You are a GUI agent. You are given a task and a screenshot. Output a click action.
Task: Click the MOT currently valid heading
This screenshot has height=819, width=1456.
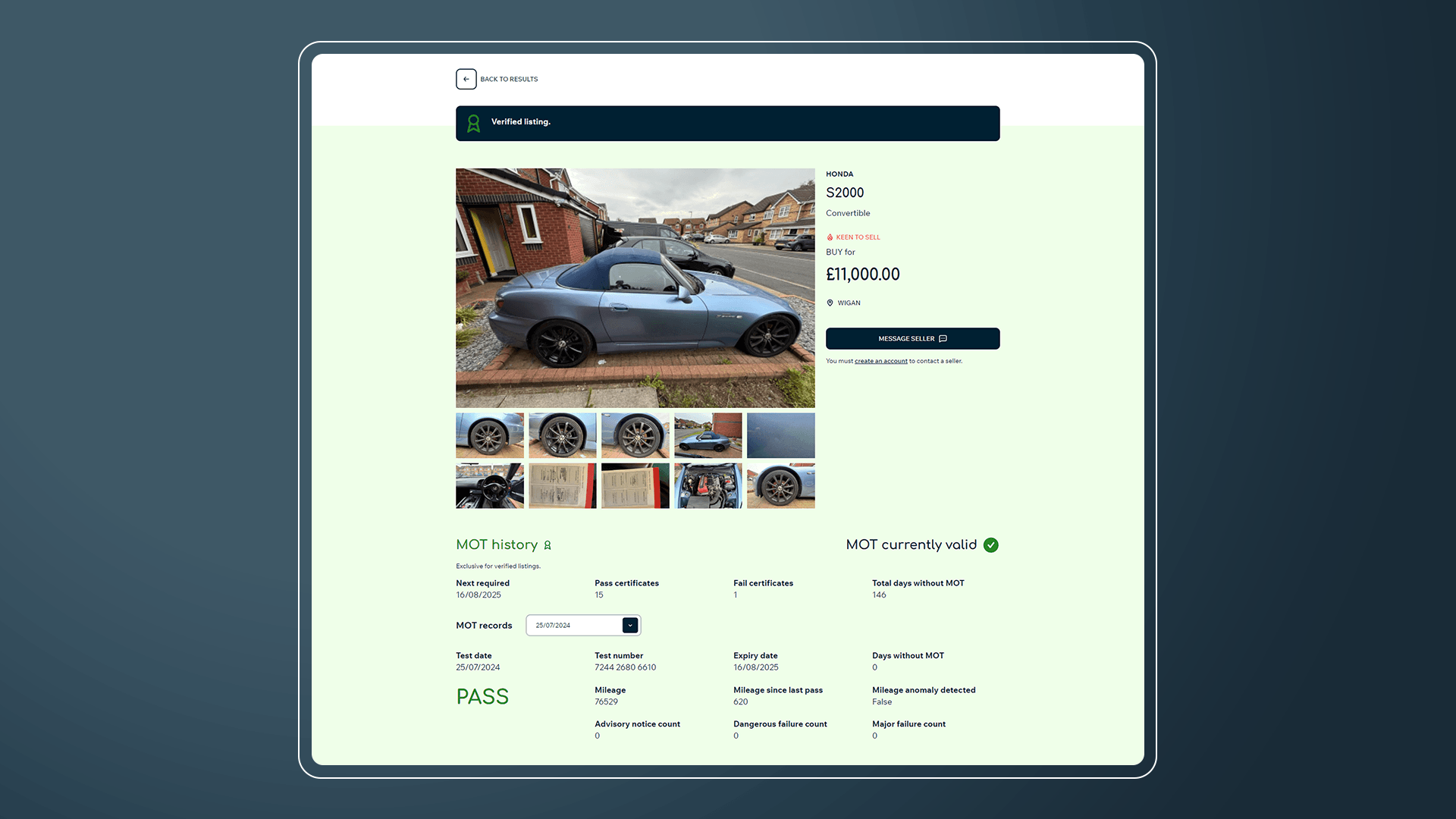coord(912,544)
